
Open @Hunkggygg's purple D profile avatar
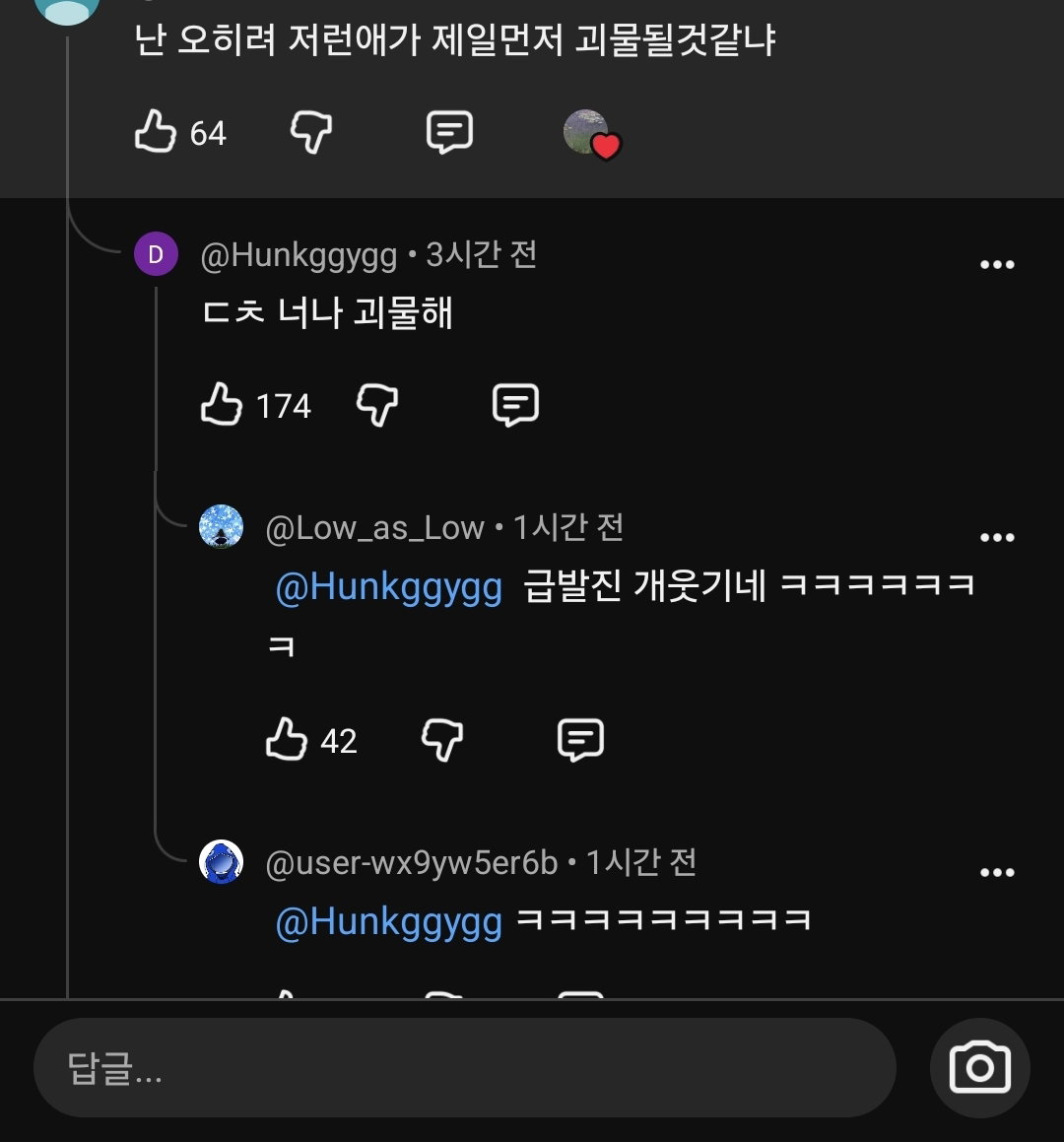tap(156, 253)
